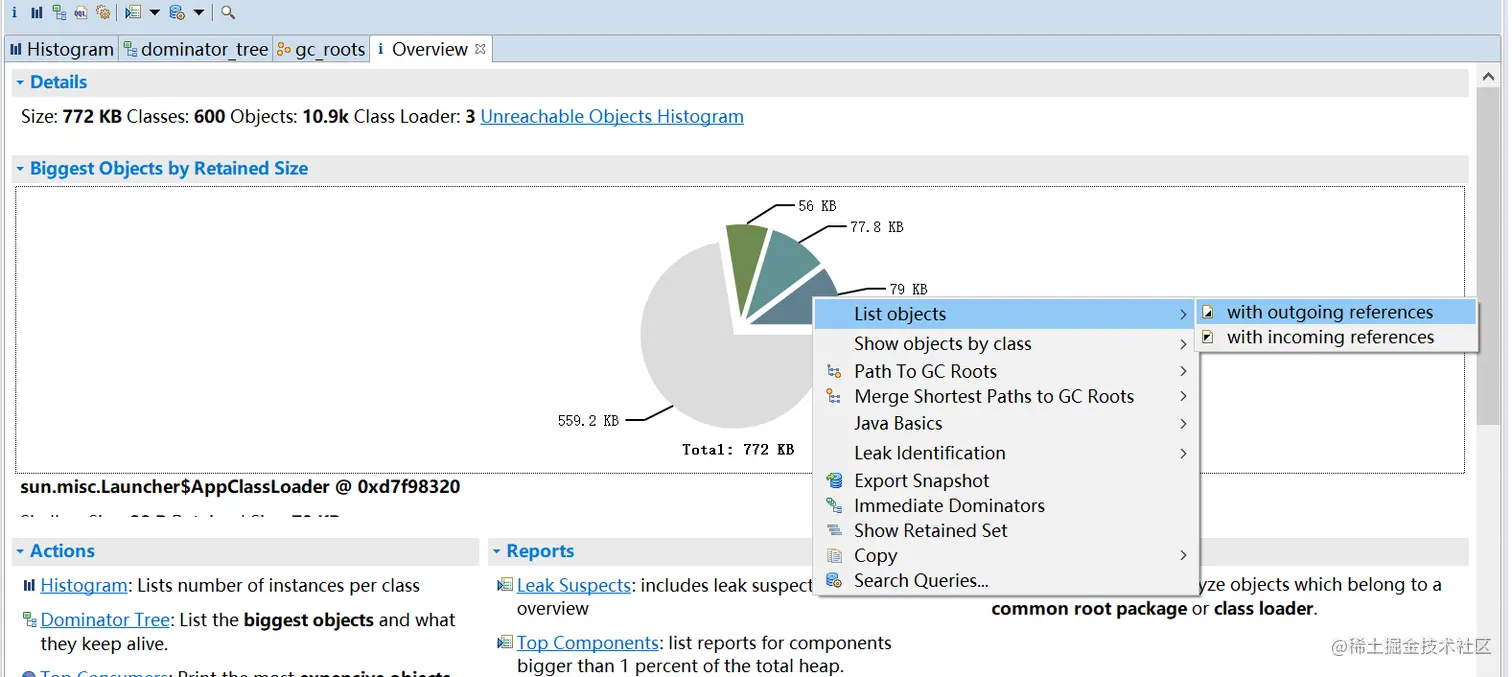Open the overview info toolbar icon
1512x677 pixels.
(x=14, y=13)
